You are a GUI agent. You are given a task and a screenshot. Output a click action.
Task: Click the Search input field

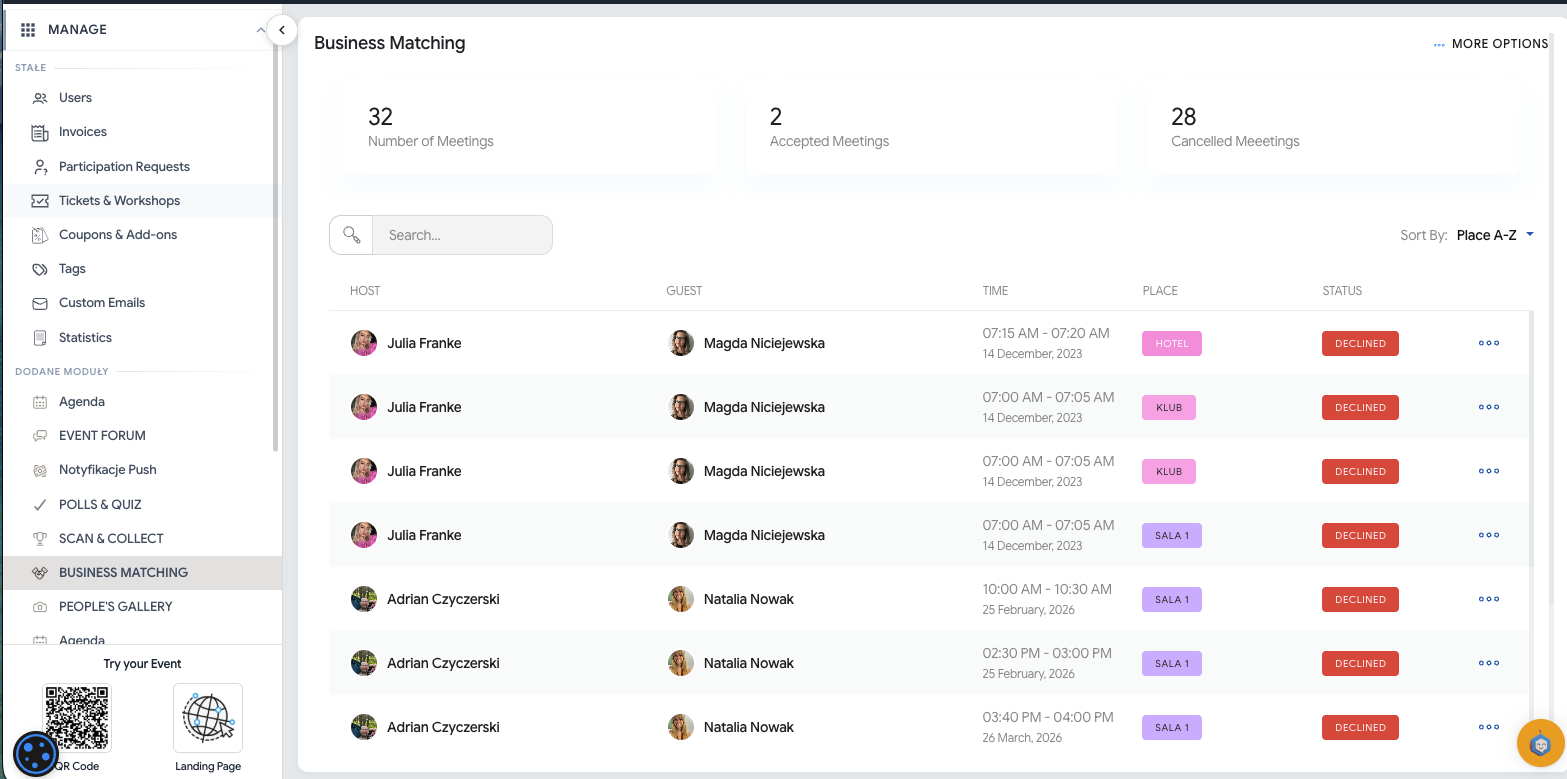[x=462, y=235]
